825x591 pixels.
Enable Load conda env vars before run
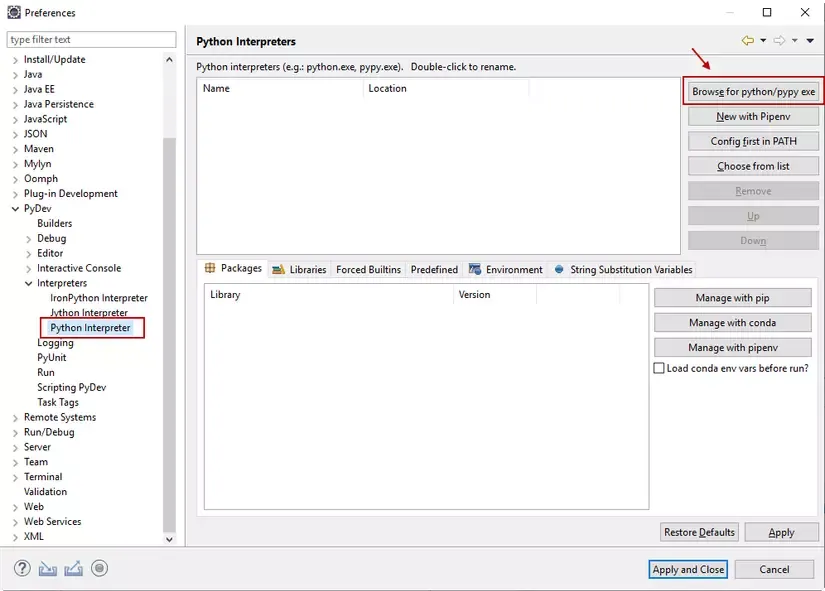click(x=659, y=368)
